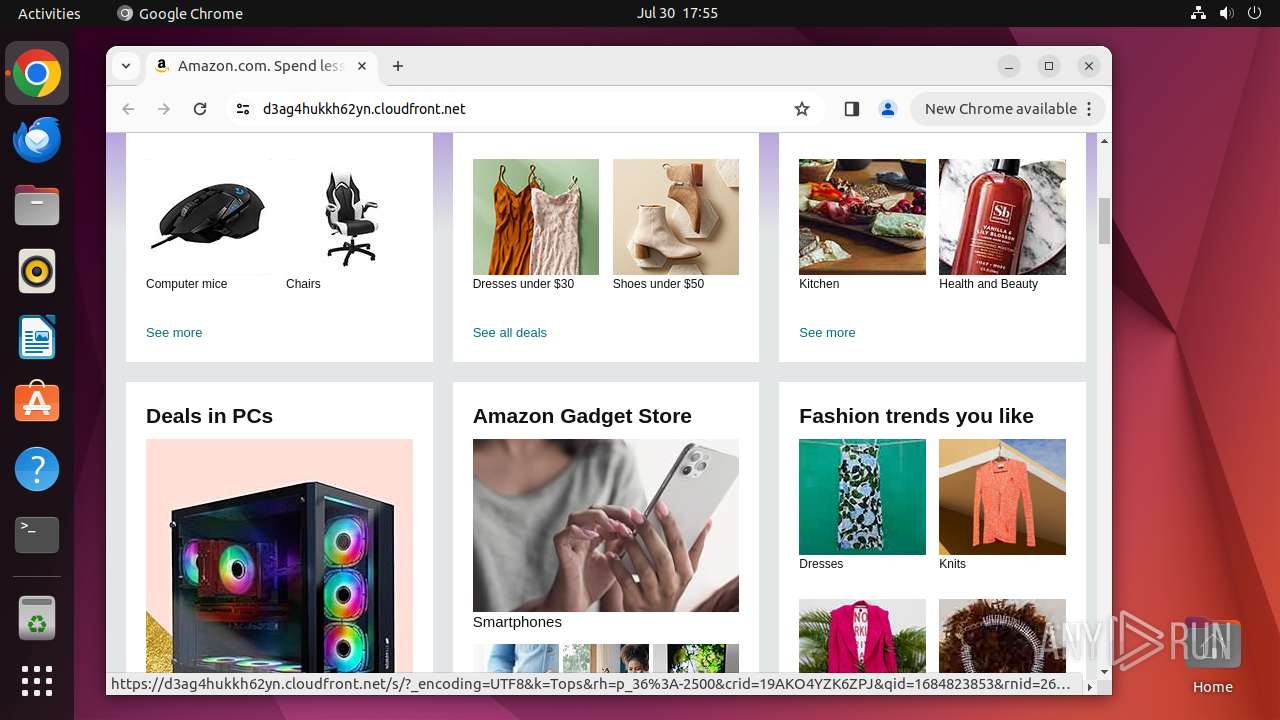Open Google Chrome app menu in top bar
The height and width of the screenshot is (720, 1280).
[180, 13]
